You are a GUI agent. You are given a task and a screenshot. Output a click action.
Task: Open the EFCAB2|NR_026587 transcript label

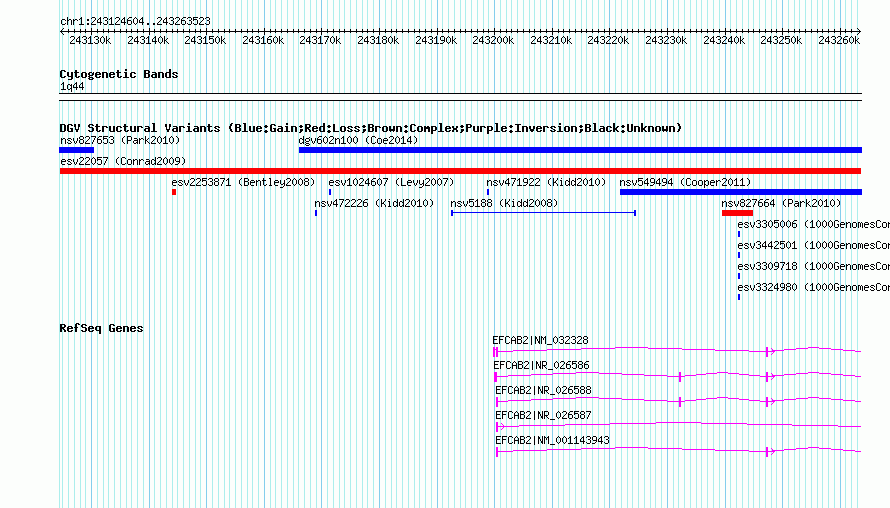tap(543, 415)
